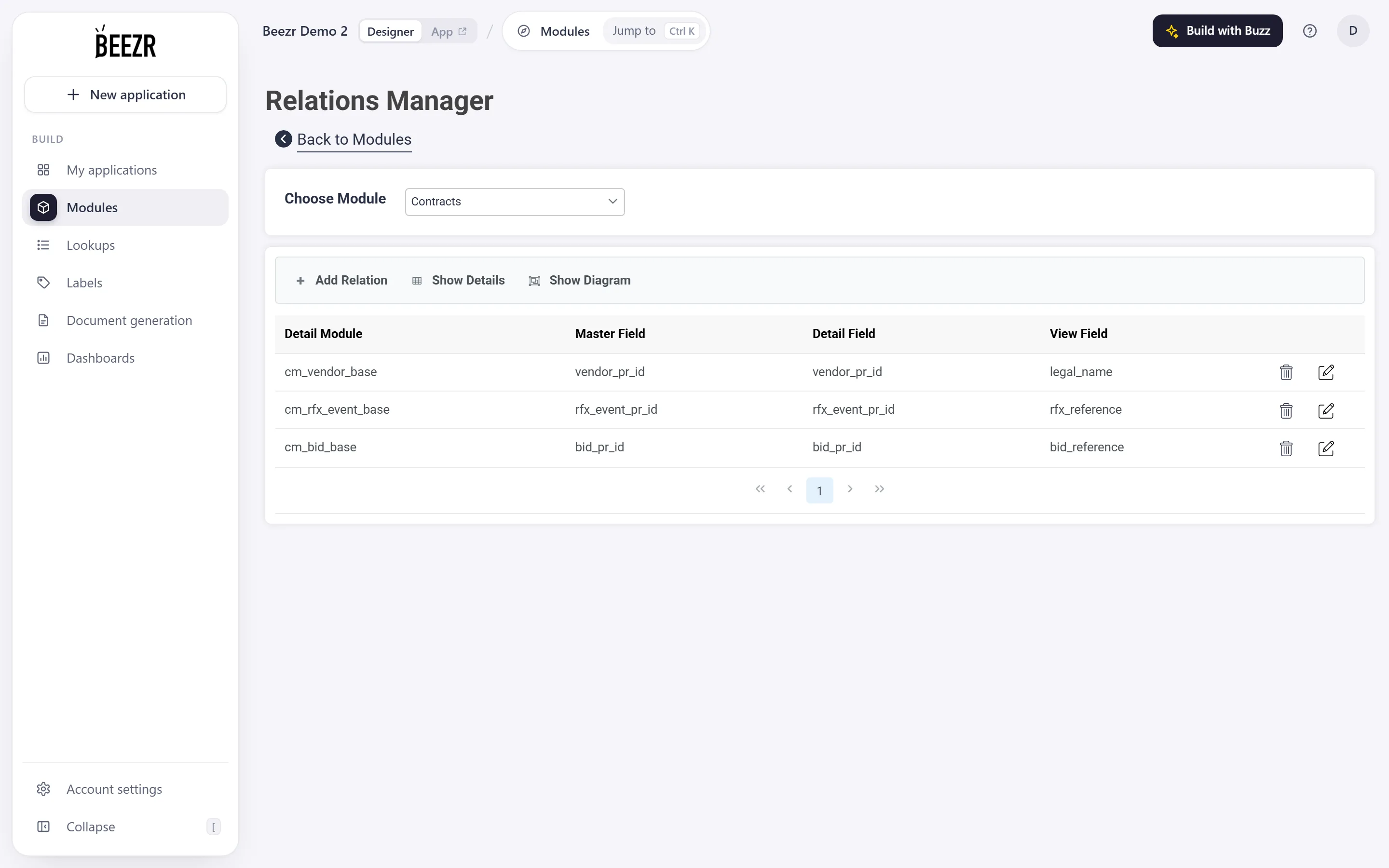Edit the cm_vendor_base relation

[x=1326, y=372]
